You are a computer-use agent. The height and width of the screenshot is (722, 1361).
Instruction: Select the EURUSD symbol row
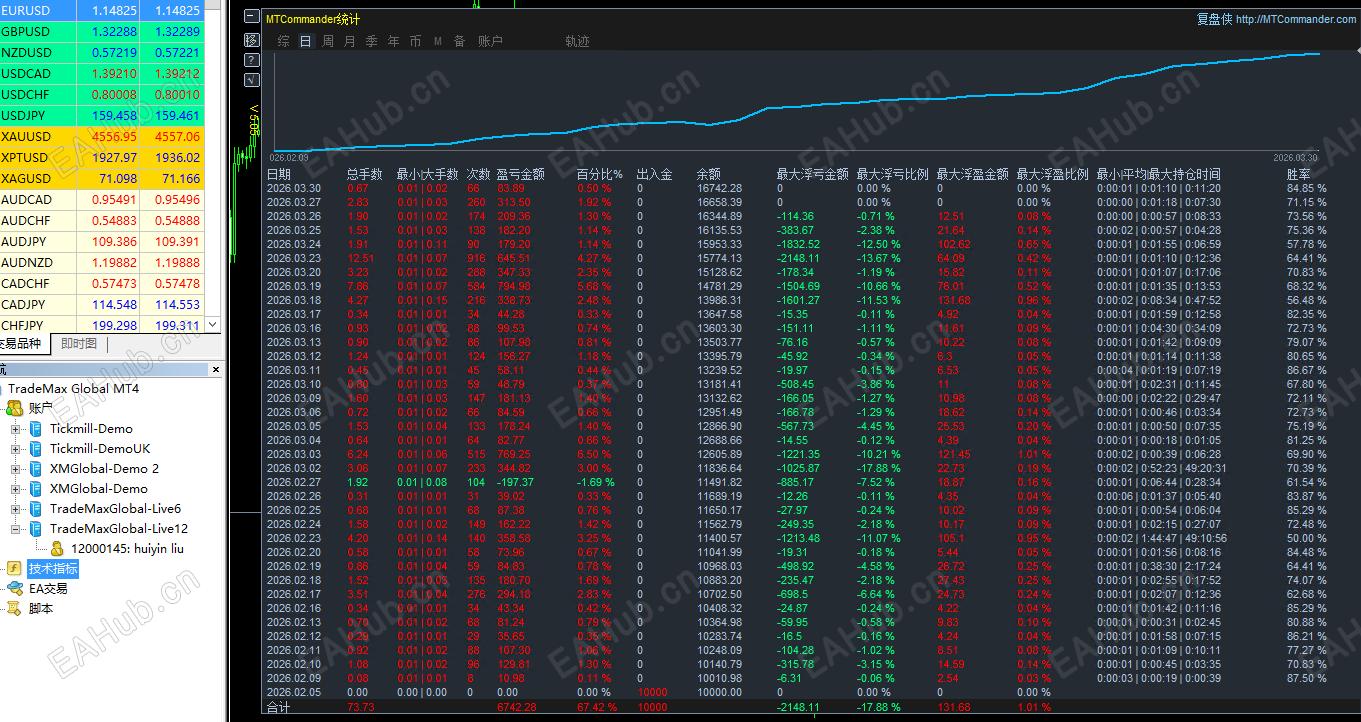[x=101, y=10]
